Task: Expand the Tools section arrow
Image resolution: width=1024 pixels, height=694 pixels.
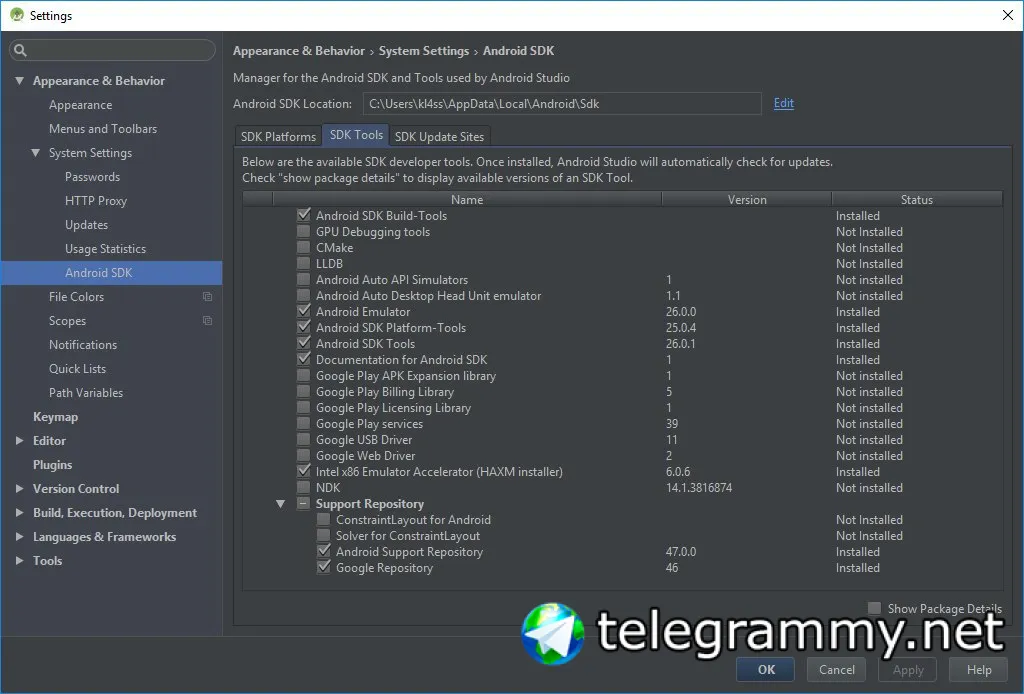Action: coord(20,560)
